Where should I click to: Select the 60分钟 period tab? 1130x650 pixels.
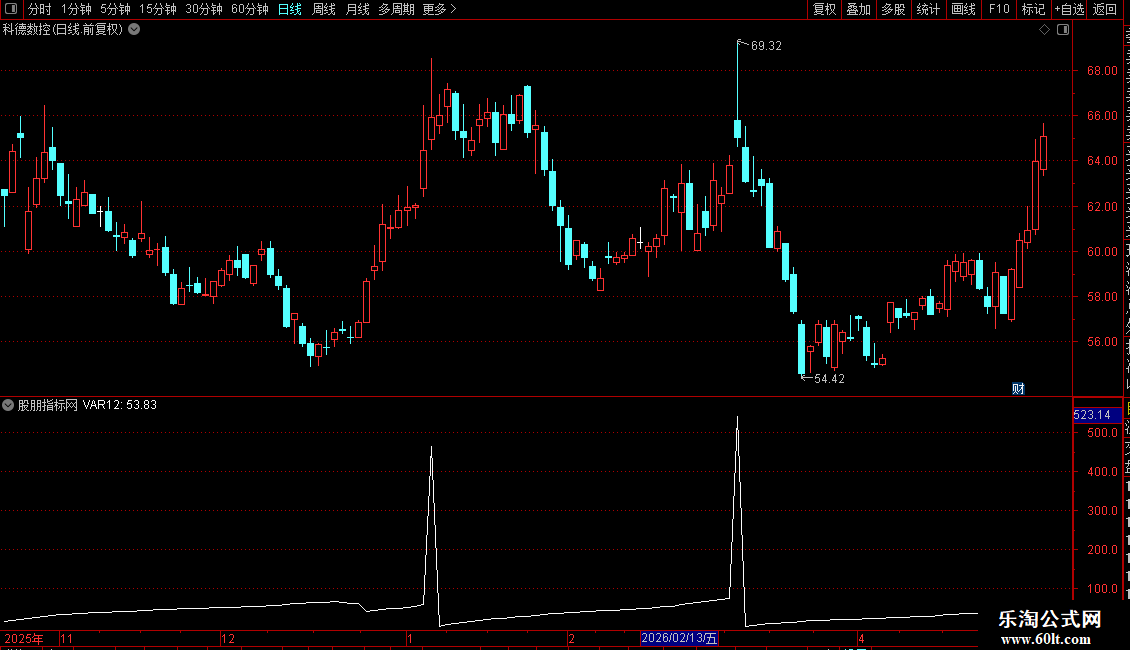pos(250,9)
